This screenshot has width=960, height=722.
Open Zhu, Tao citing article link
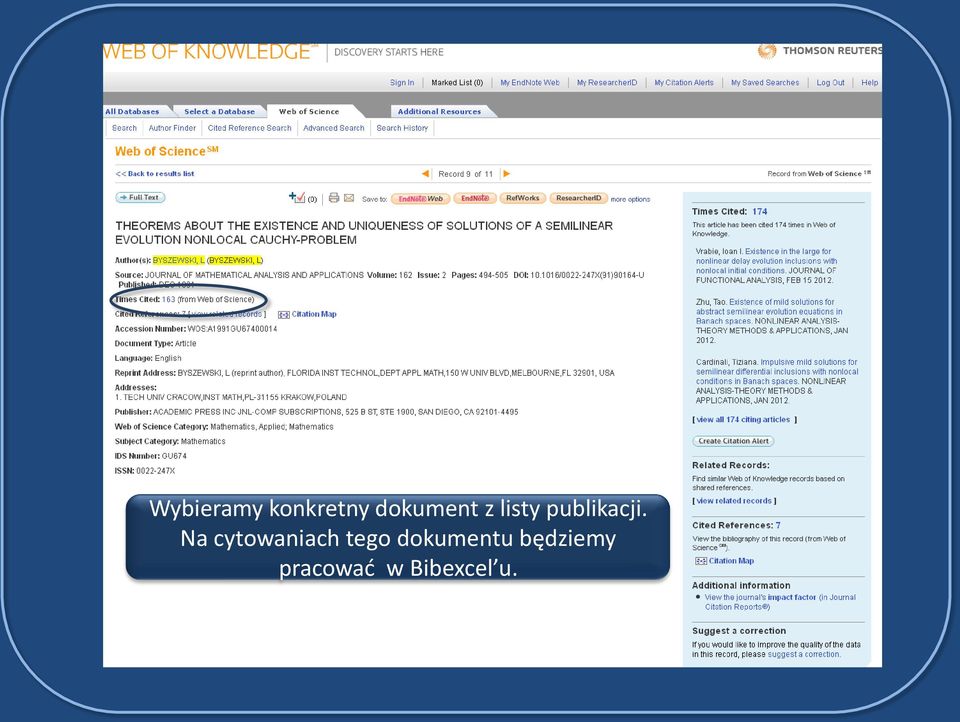click(x=769, y=311)
